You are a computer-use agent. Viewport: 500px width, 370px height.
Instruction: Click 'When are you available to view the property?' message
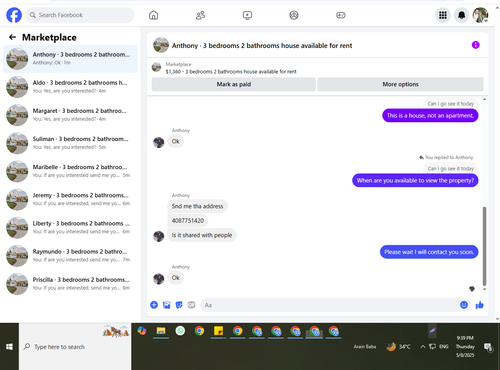pyautogui.click(x=415, y=180)
